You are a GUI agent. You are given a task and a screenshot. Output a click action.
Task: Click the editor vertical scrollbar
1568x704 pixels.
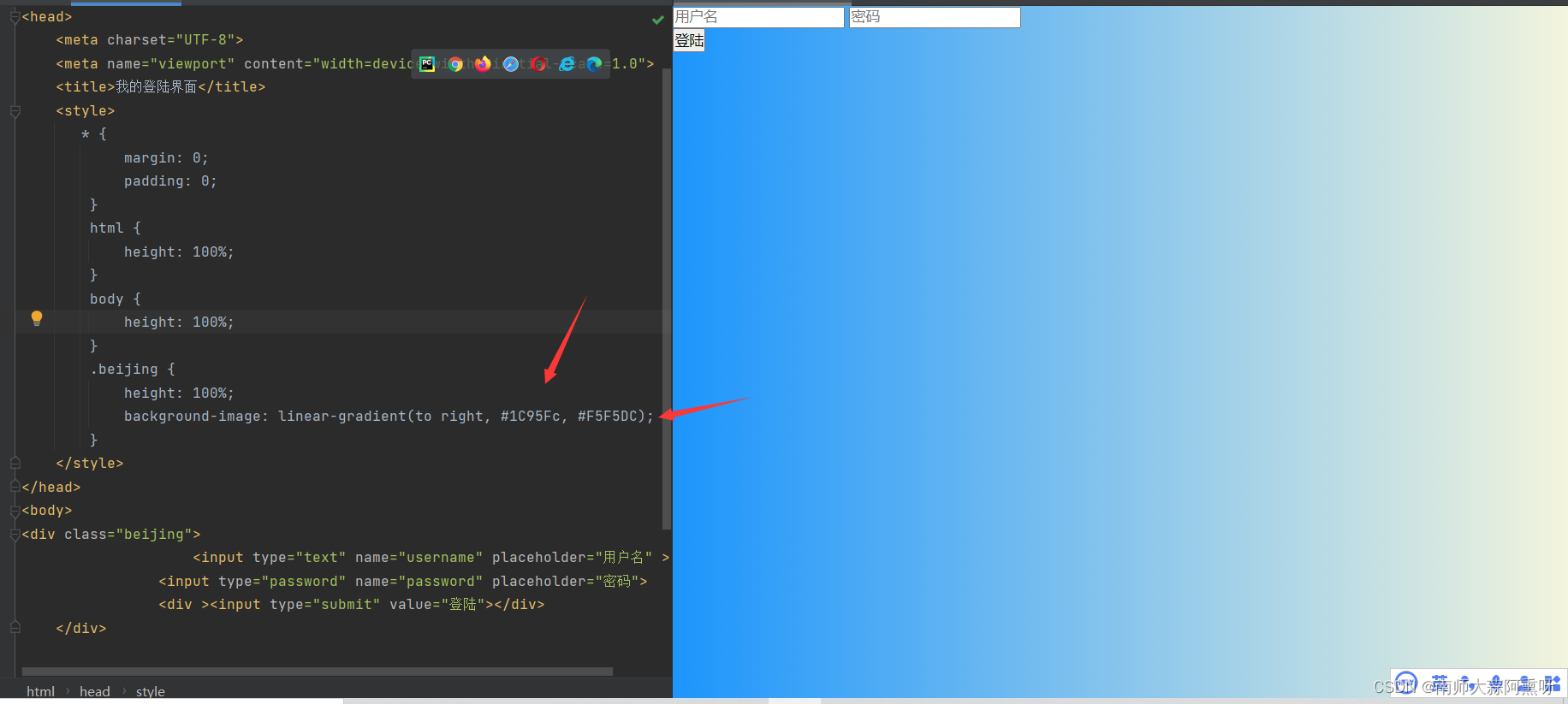[x=666, y=299]
